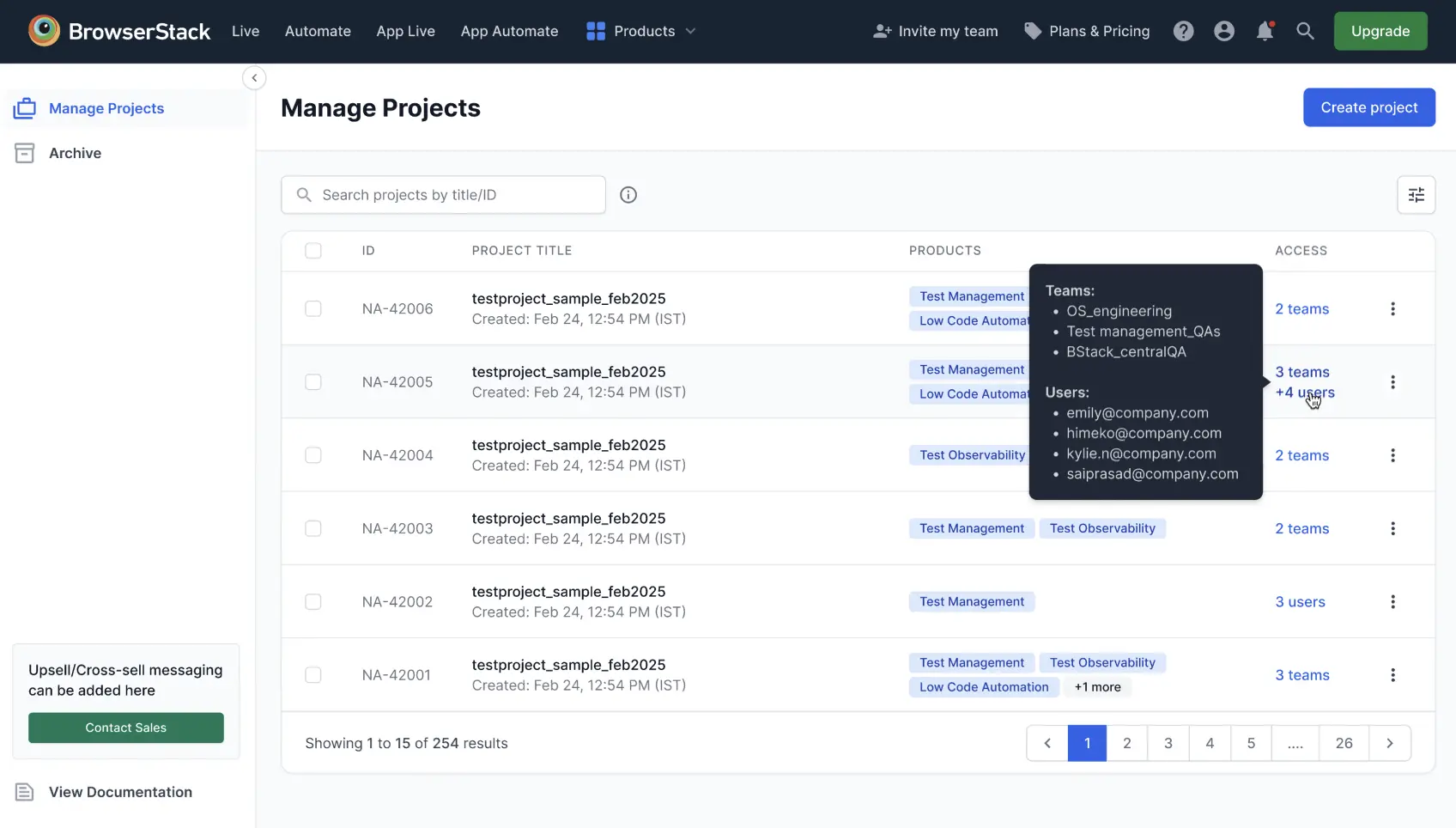
Task: Click Low Code Automation tag in NA-42001 row
Action: click(x=984, y=687)
